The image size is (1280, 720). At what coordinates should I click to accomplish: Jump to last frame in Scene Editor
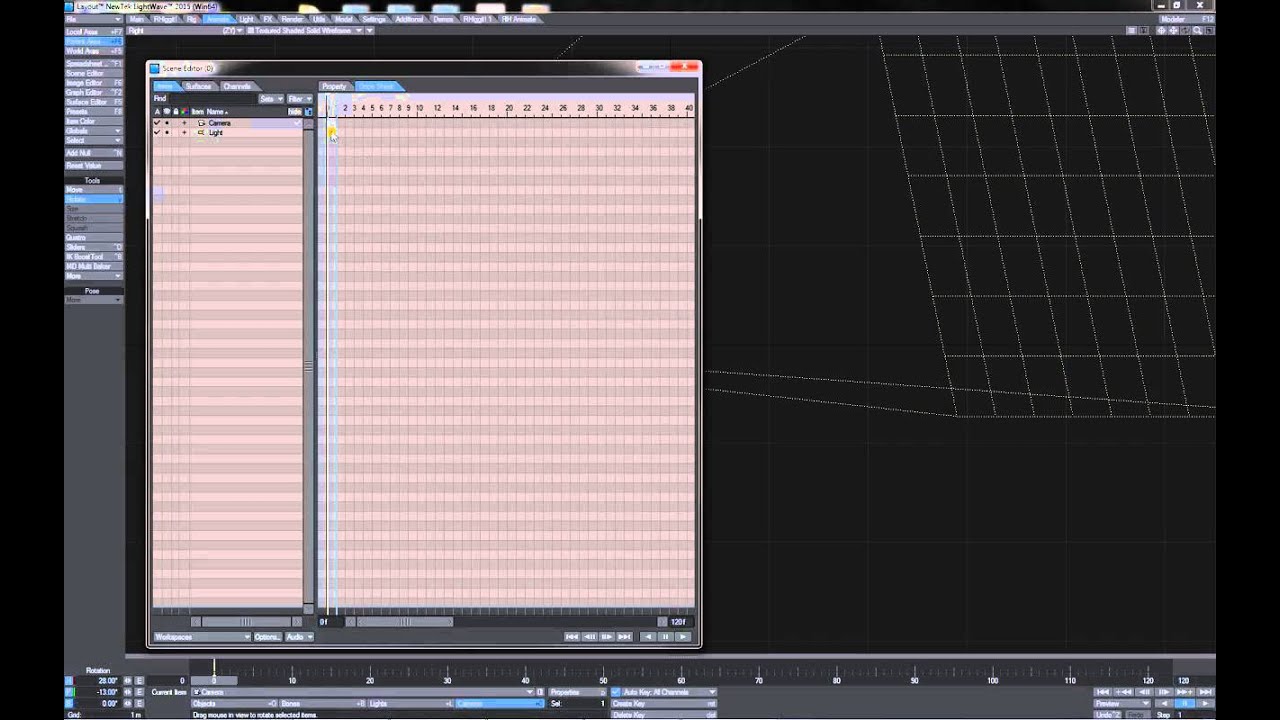click(624, 637)
